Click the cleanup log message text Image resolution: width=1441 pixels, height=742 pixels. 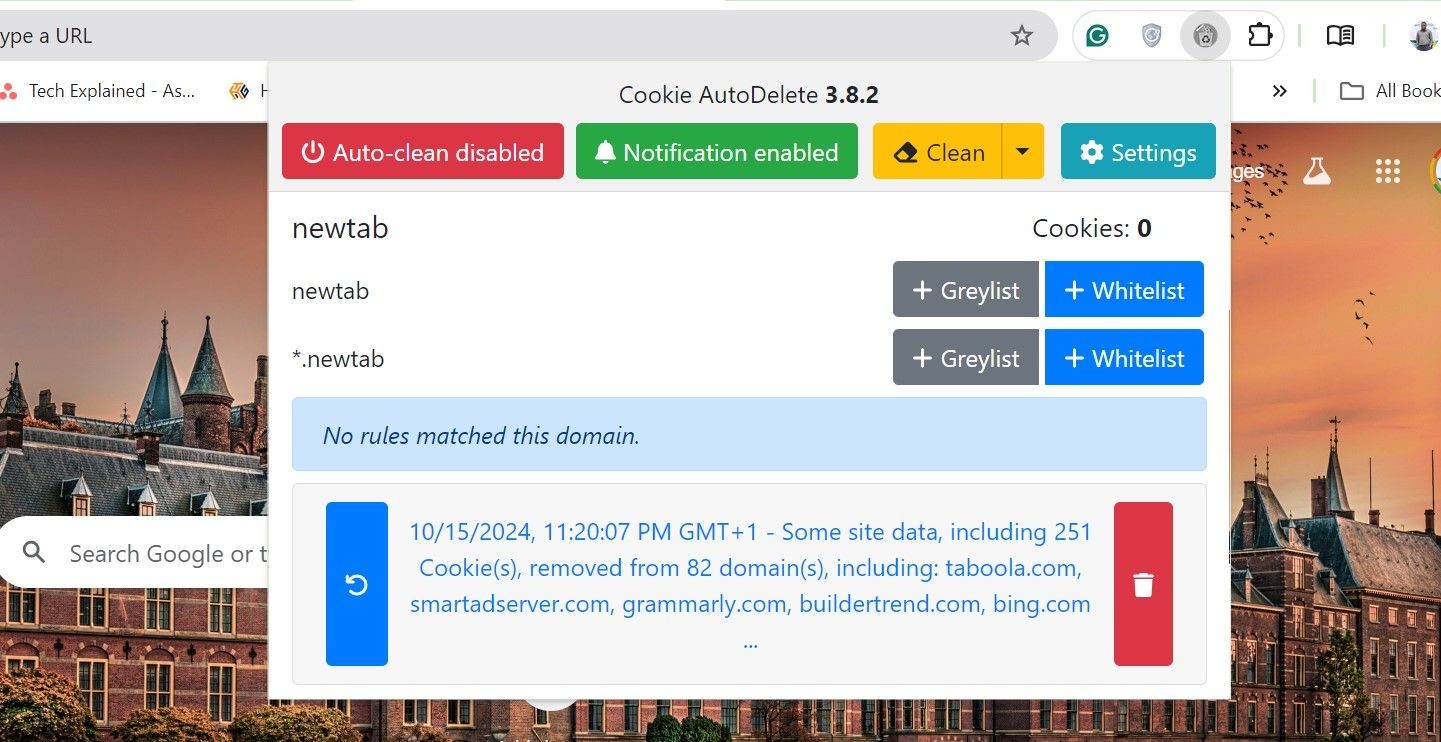pos(750,586)
